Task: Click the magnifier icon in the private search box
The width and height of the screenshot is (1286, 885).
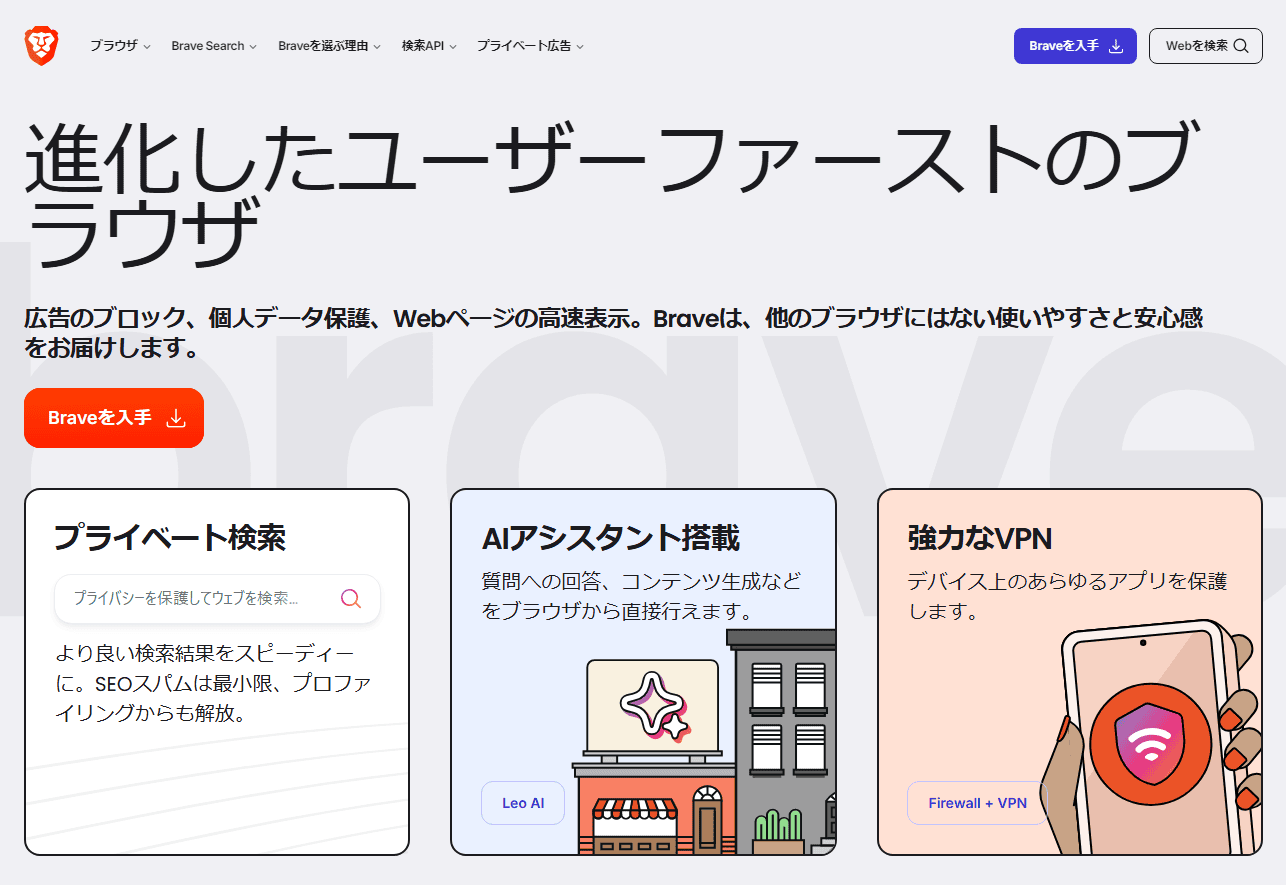Action: [350, 598]
